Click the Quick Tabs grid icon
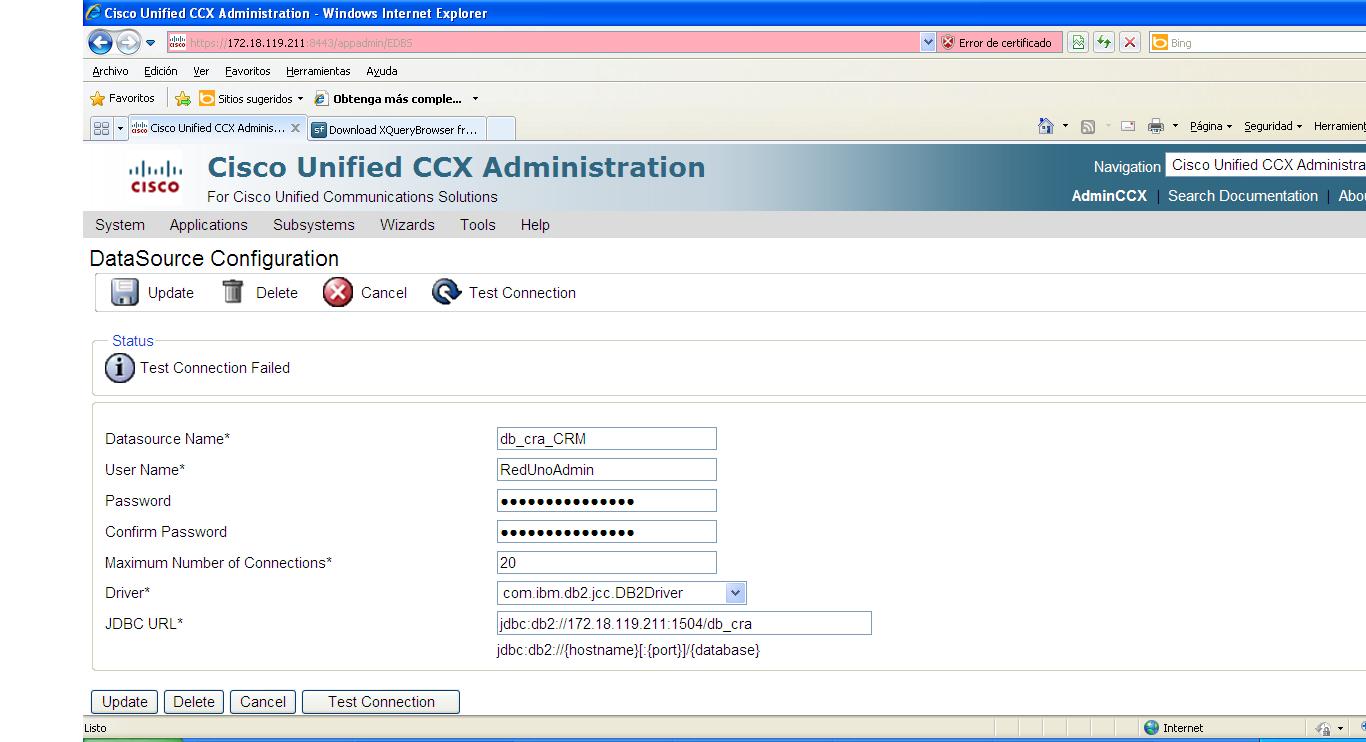1366x742 pixels. click(x=101, y=128)
